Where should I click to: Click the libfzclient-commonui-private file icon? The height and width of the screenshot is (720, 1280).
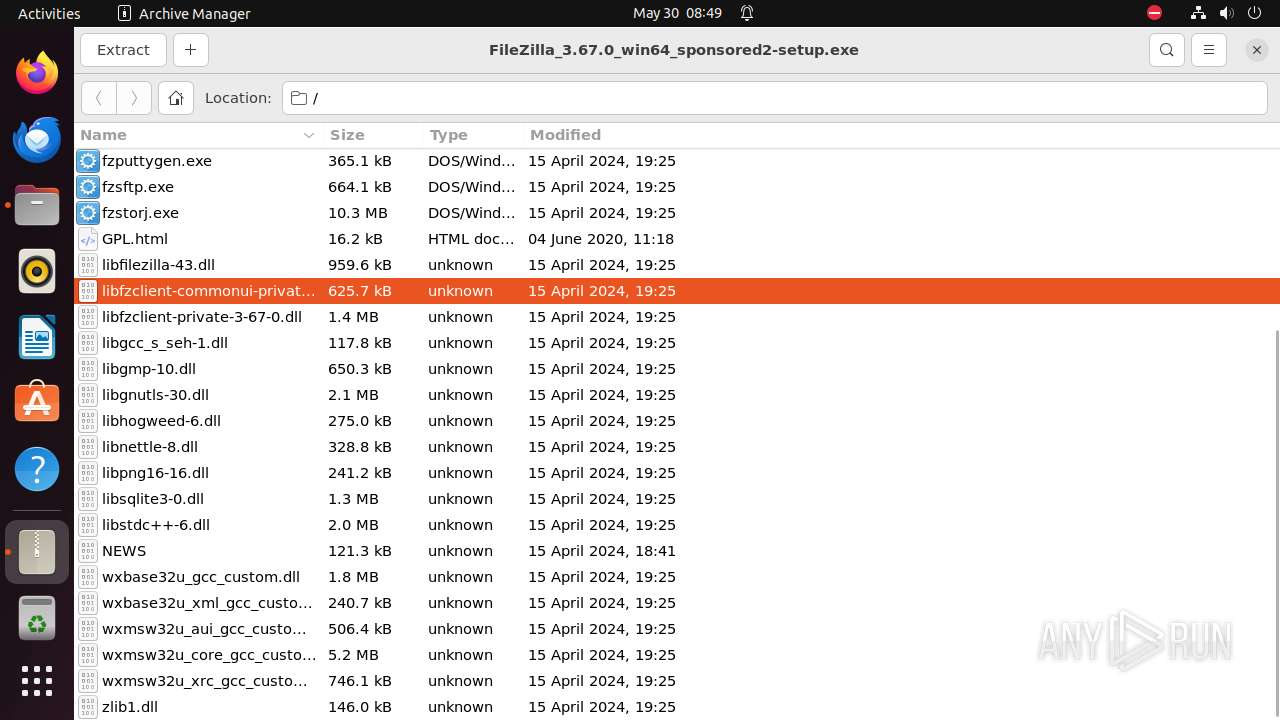click(88, 291)
